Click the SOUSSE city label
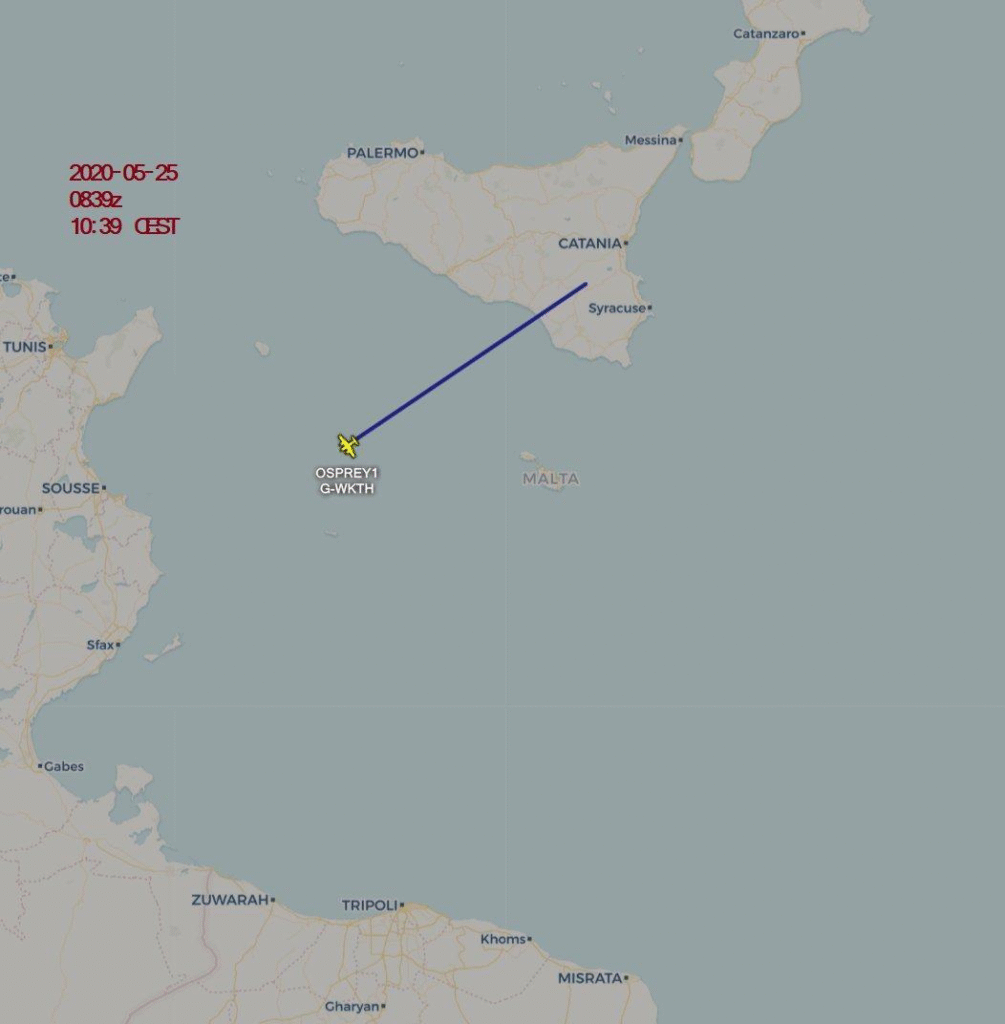Image resolution: width=1005 pixels, height=1024 pixels. [73, 488]
